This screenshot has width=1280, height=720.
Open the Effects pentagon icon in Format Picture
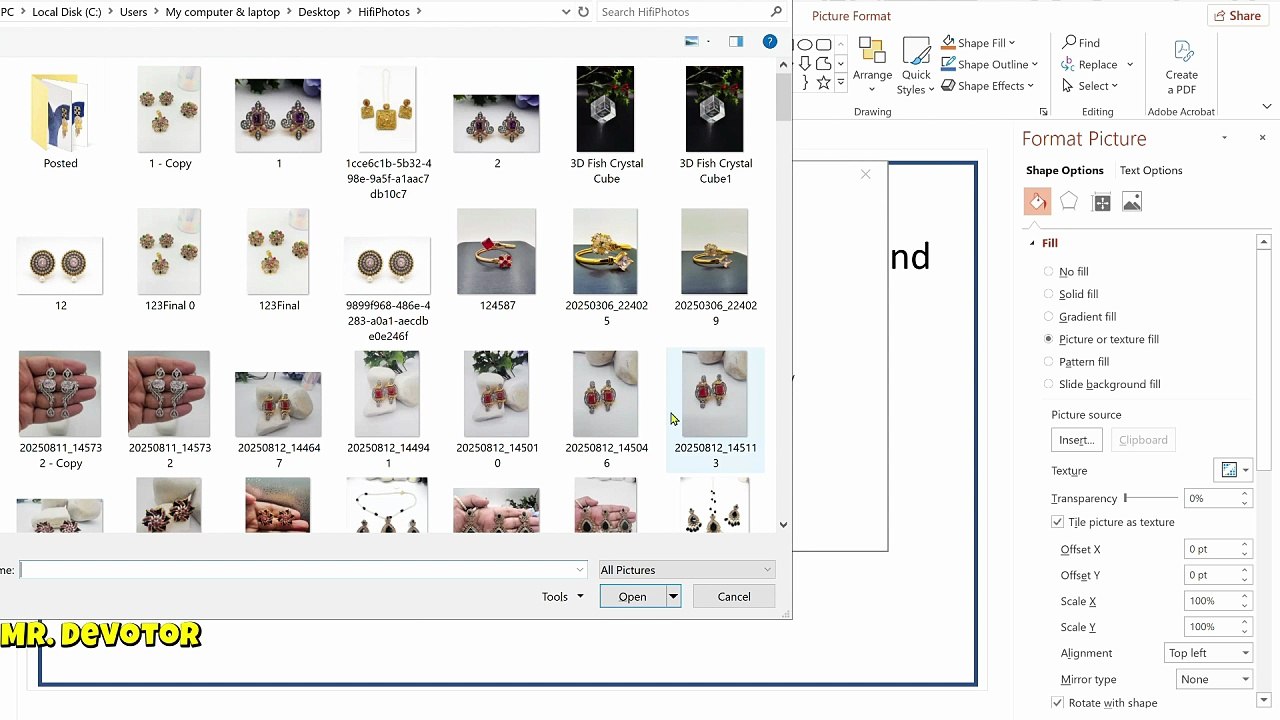coord(1069,202)
